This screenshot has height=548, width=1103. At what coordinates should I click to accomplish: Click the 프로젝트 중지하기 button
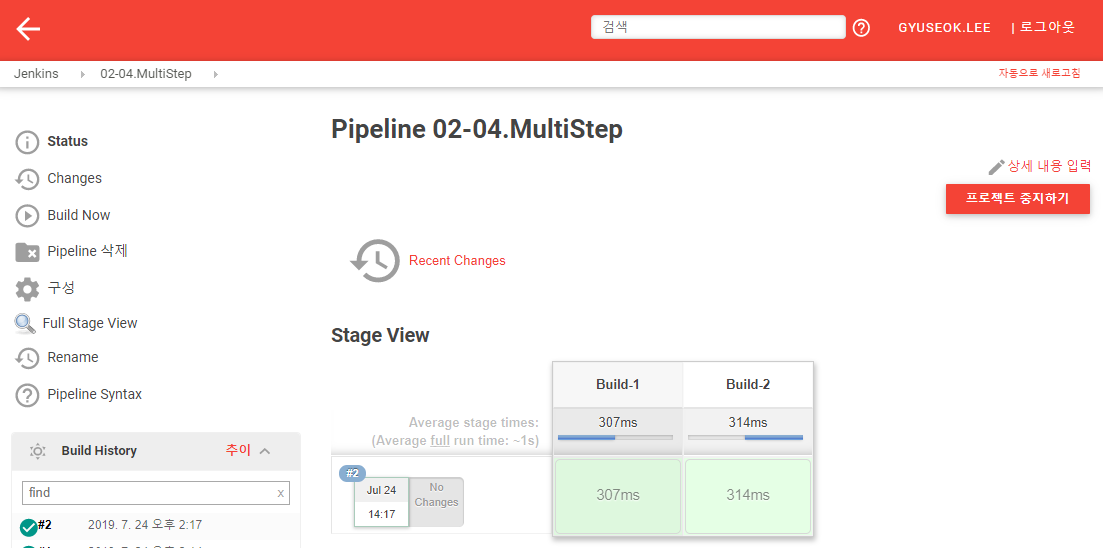(x=1017, y=198)
